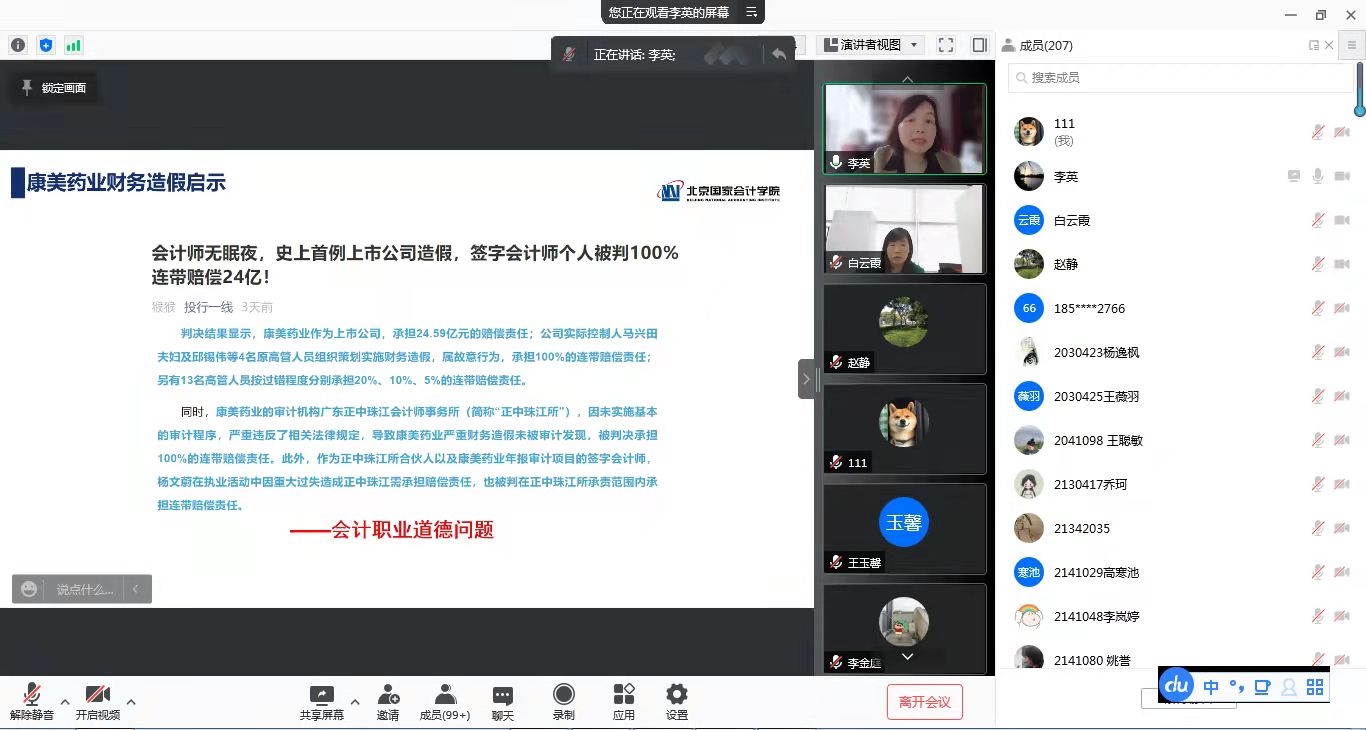
Task: Open the hamburger menu in members panel
Action: 1352,45
